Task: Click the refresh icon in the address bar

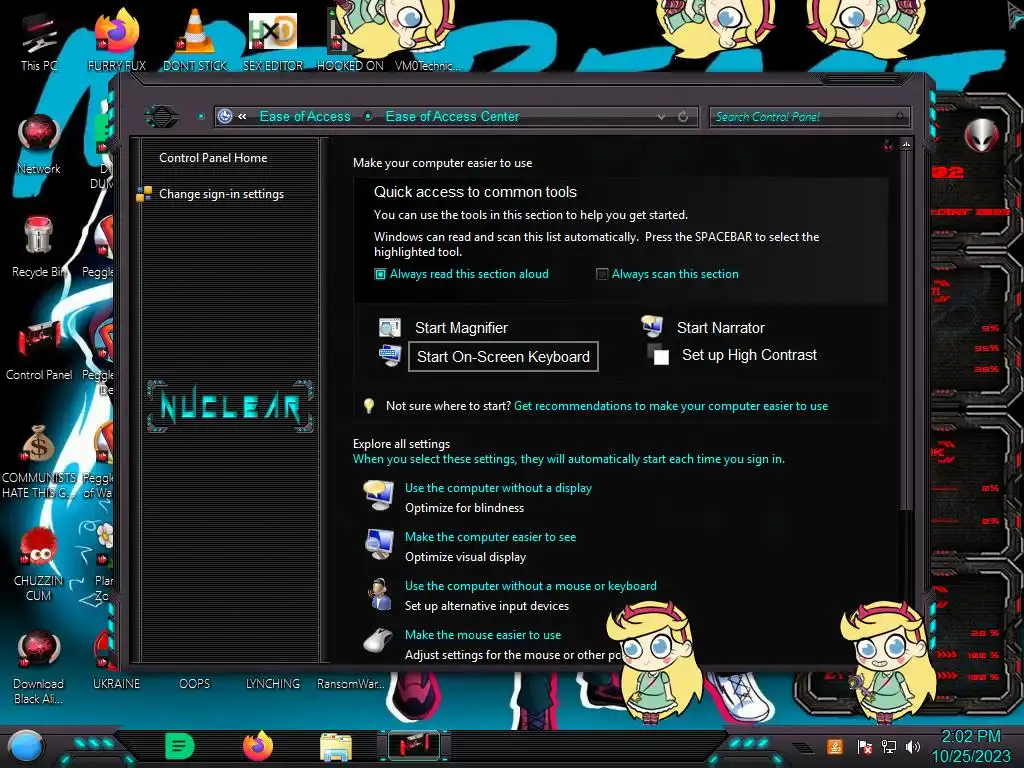Action: click(x=683, y=117)
